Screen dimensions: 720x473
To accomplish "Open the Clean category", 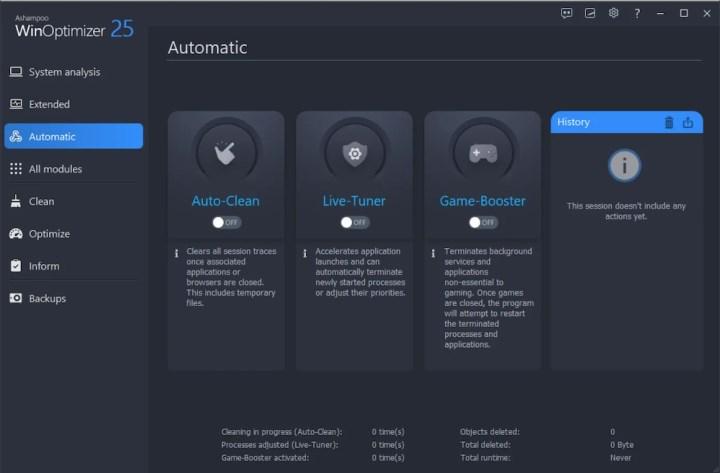I will pos(73,201).
